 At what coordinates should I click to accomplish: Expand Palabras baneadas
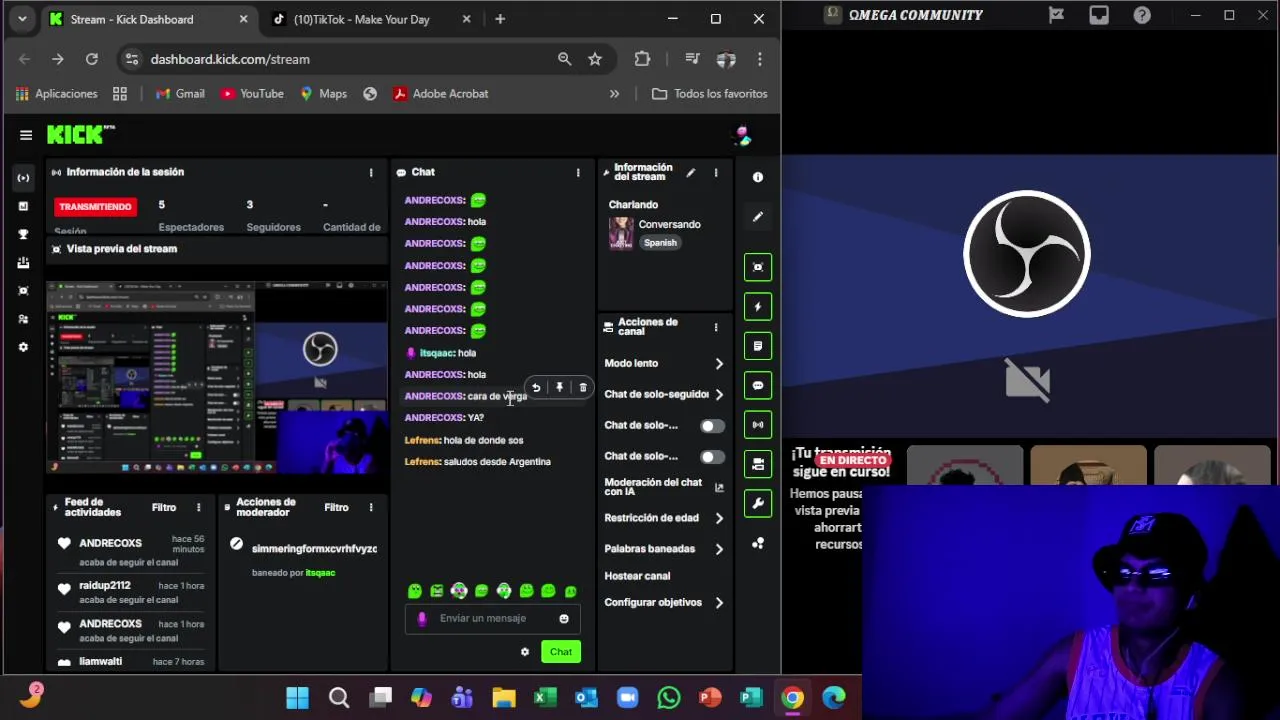click(x=664, y=549)
